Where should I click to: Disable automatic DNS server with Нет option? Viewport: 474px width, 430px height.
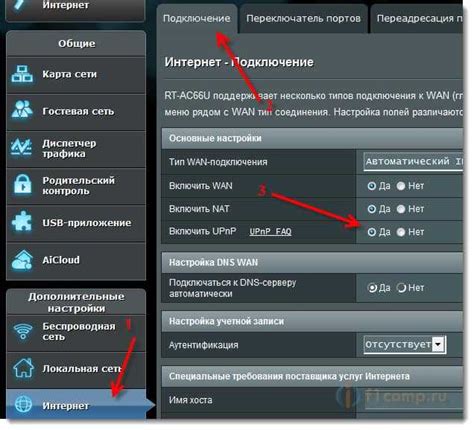pos(401,288)
